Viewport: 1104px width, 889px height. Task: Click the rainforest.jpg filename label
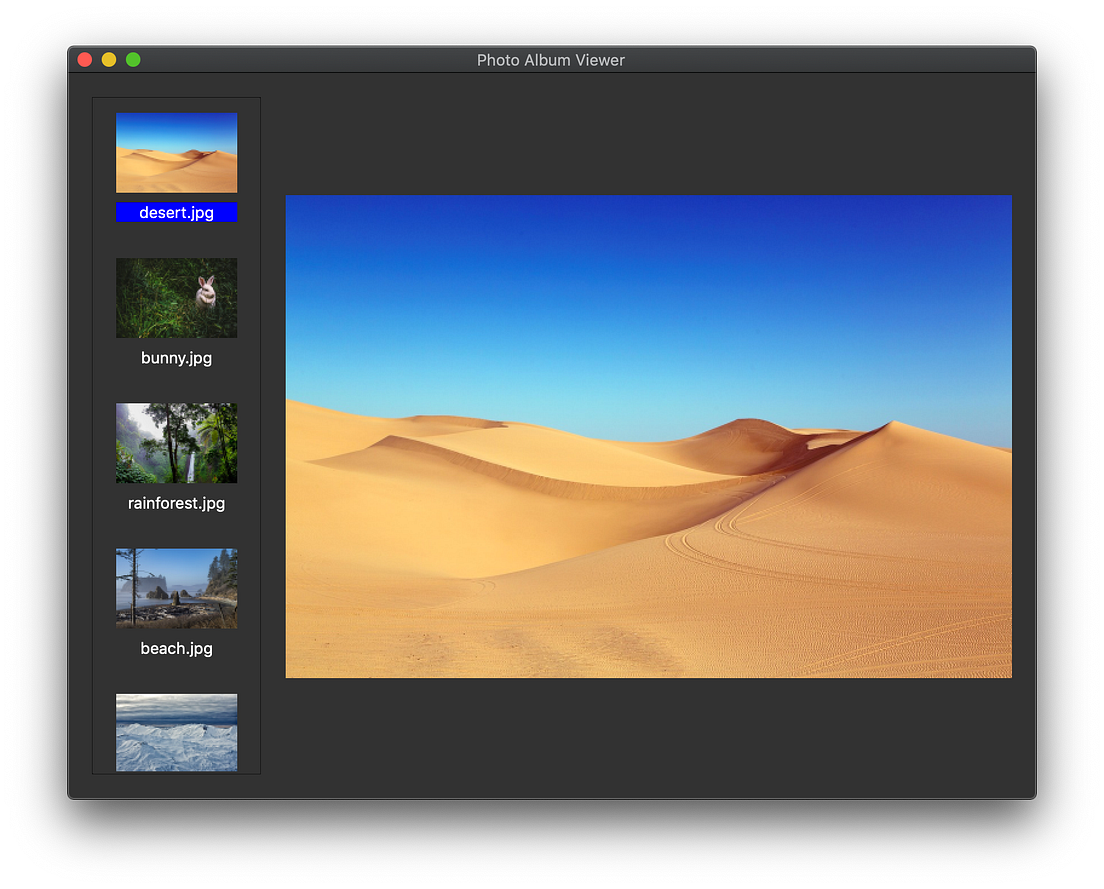click(176, 503)
